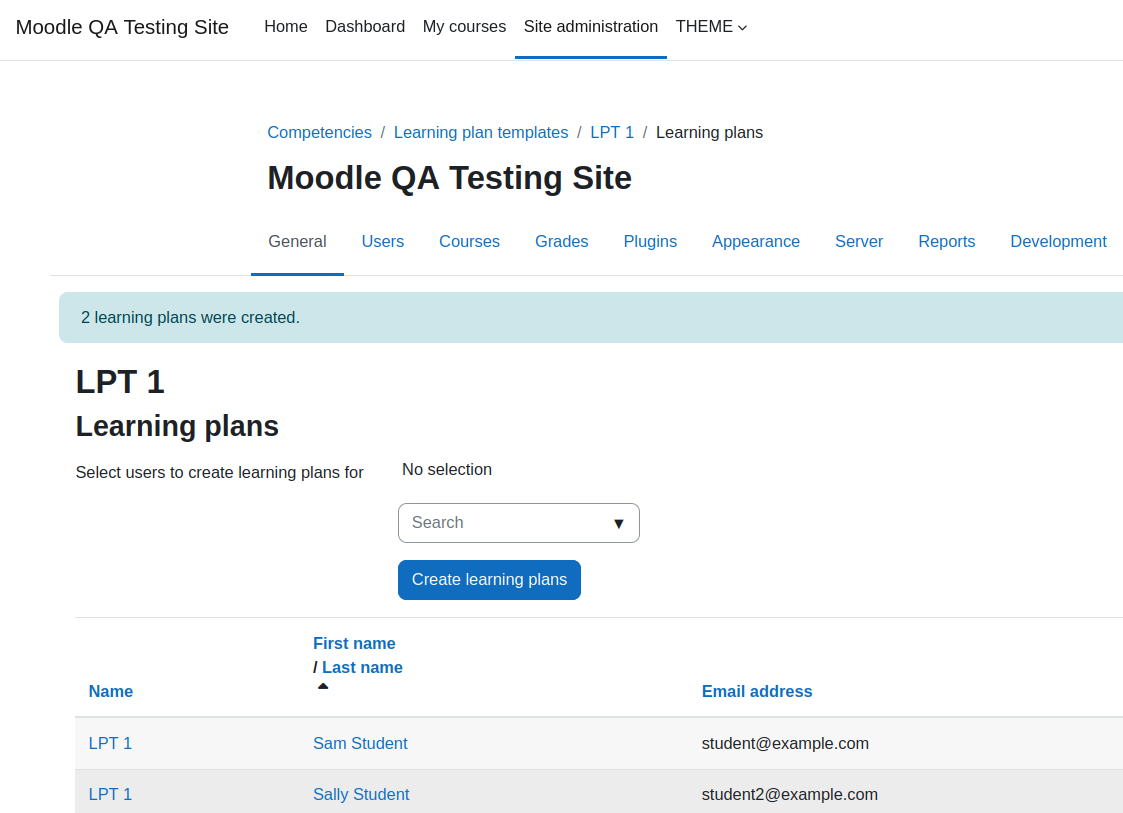Viewport: 1123px width, 813px height.
Task: Click the 'Learning plans' breadcrumb text
Action: pos(709,133)
